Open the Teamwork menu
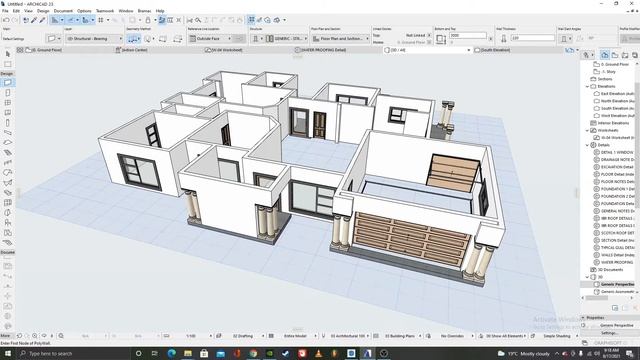Screen dimensions: 640x360 [x=105, y=11]
